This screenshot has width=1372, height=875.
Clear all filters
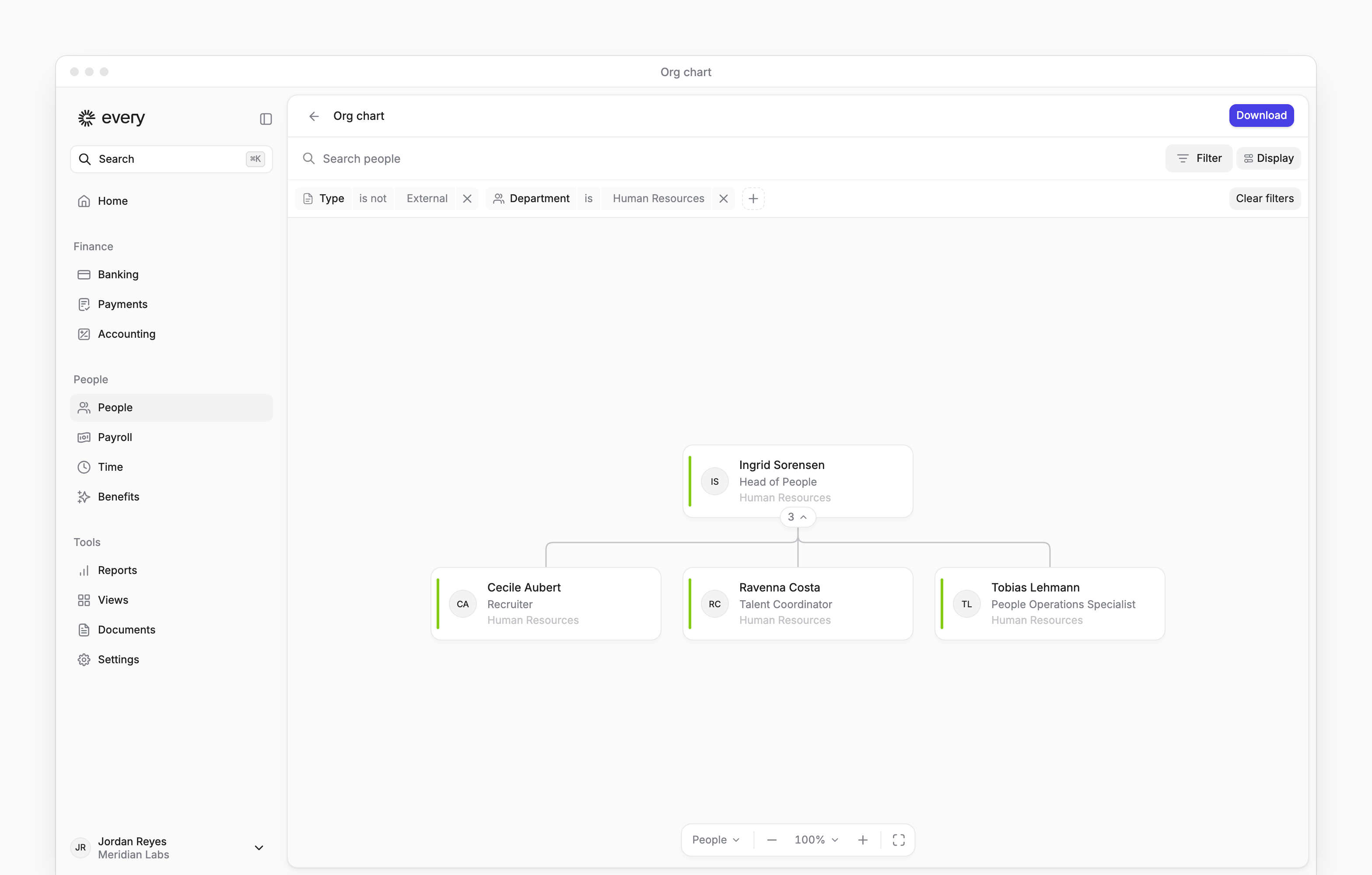point(1264,198)
